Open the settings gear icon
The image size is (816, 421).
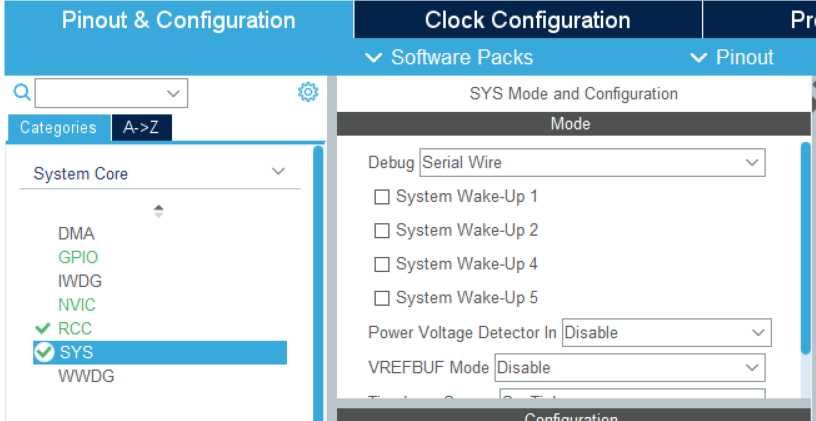pyautogui.click(x=308, y=93)
